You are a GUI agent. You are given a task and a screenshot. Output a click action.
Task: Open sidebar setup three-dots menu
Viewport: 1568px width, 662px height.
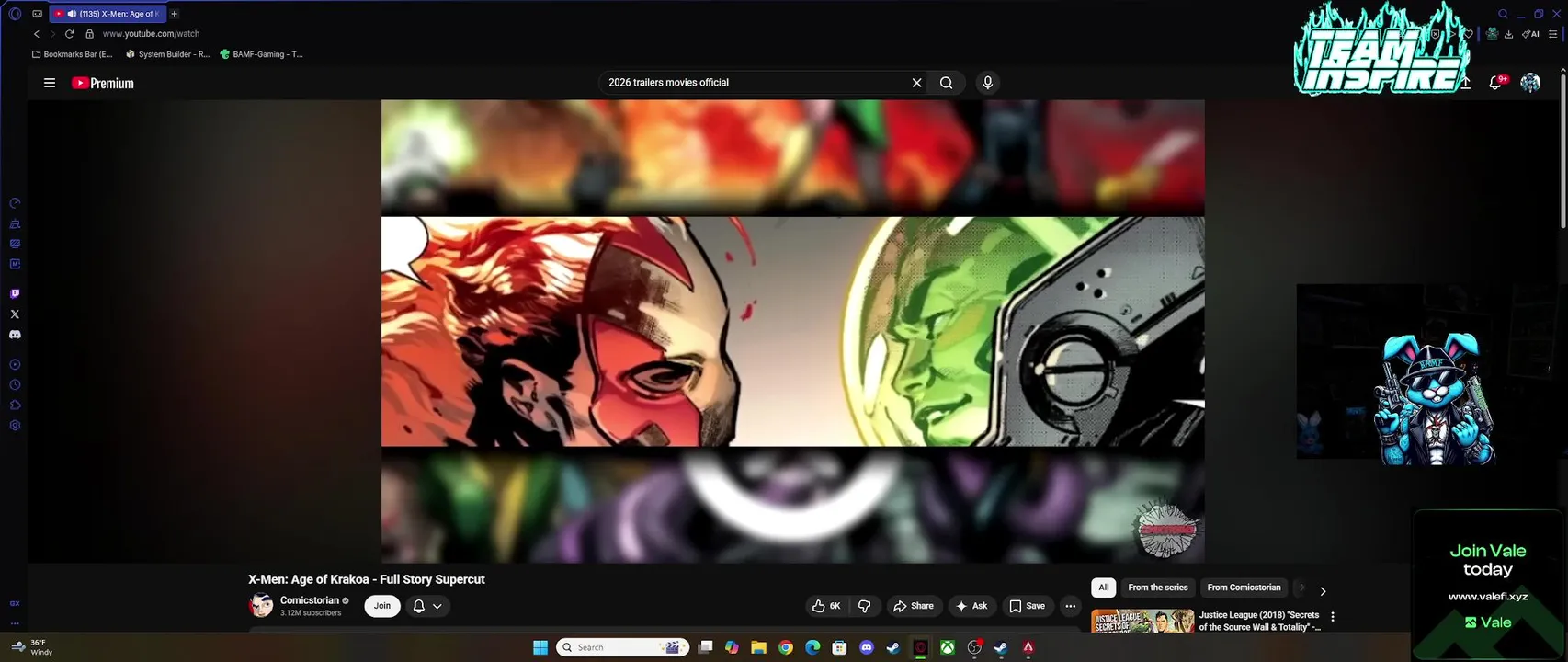tap(15, 623)
